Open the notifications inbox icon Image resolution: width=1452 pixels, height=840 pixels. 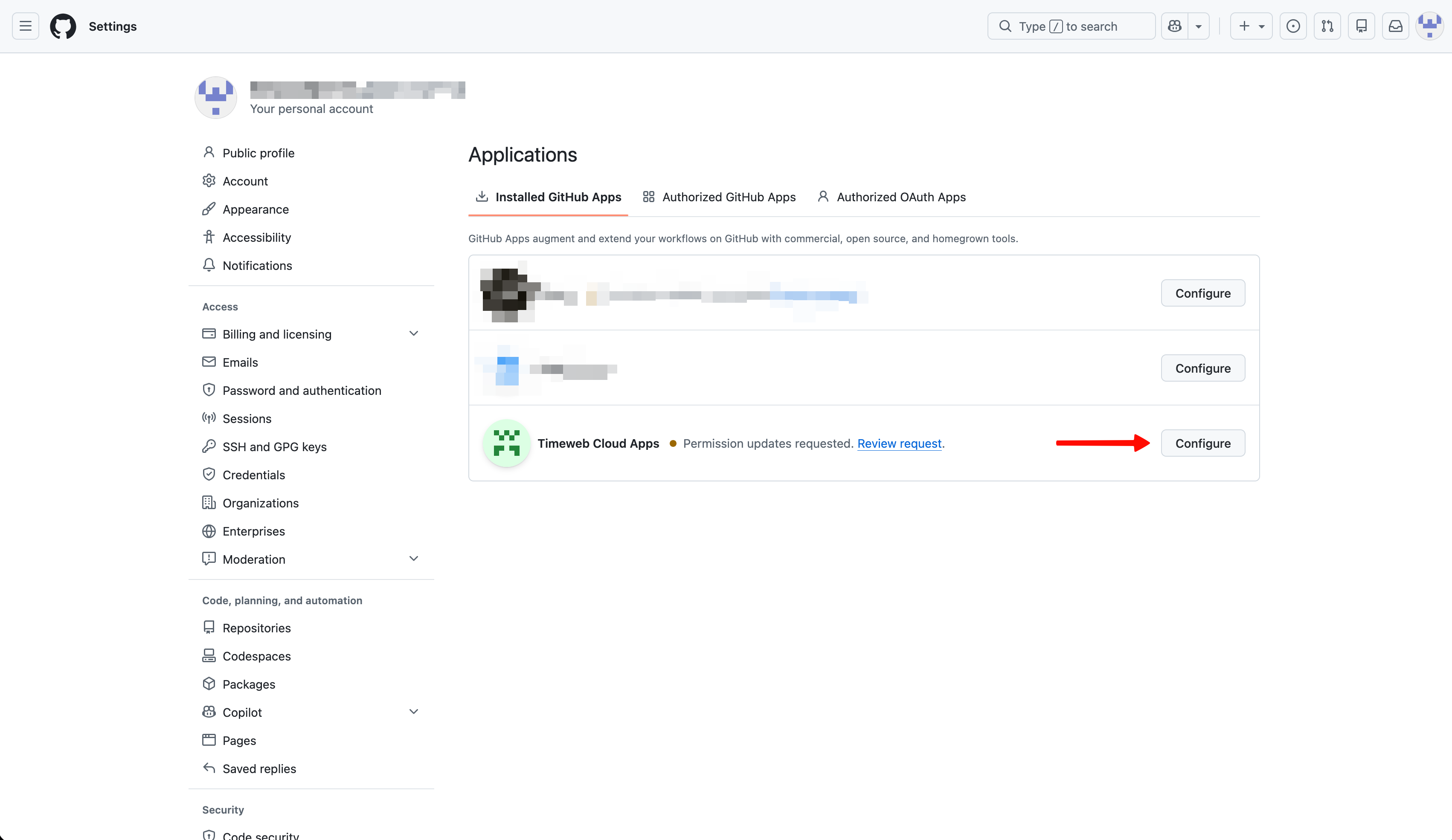(1396, 26)
